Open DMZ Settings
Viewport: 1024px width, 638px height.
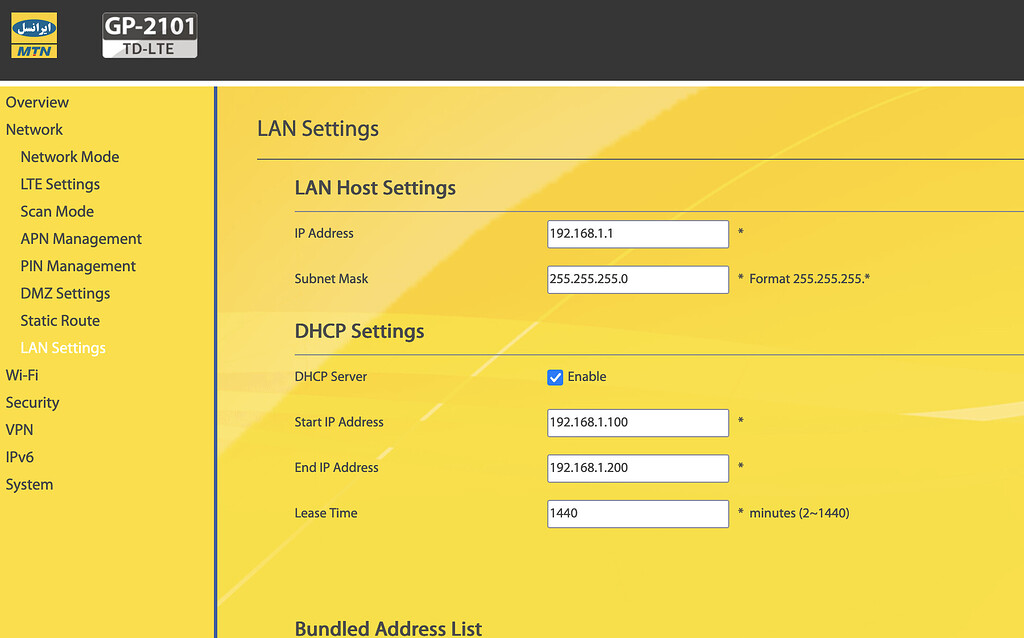(x=64, y=293)
